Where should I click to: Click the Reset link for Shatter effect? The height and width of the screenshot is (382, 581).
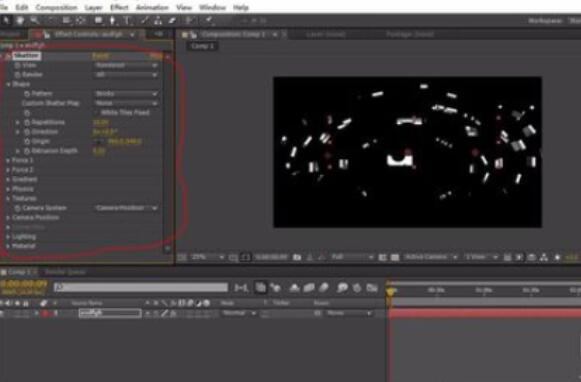100,56
